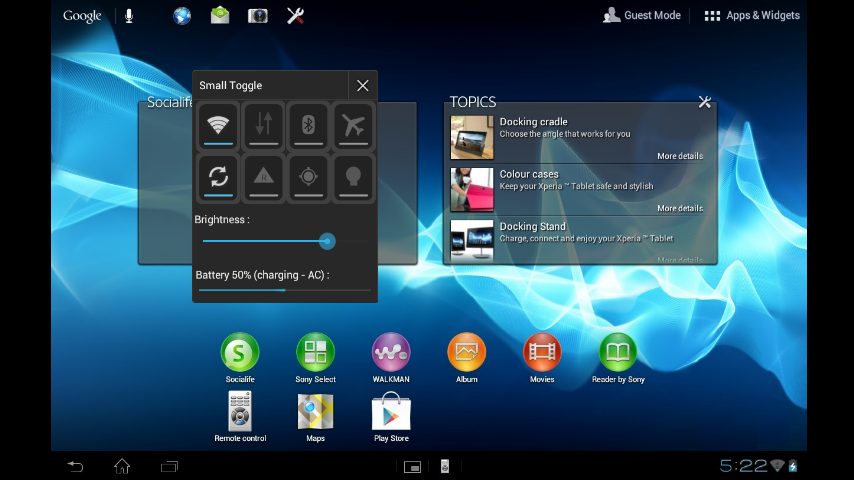Screen dimensions: 854x480
Task: Open More details for Colour cases
Action: click(x=679, y=208)
